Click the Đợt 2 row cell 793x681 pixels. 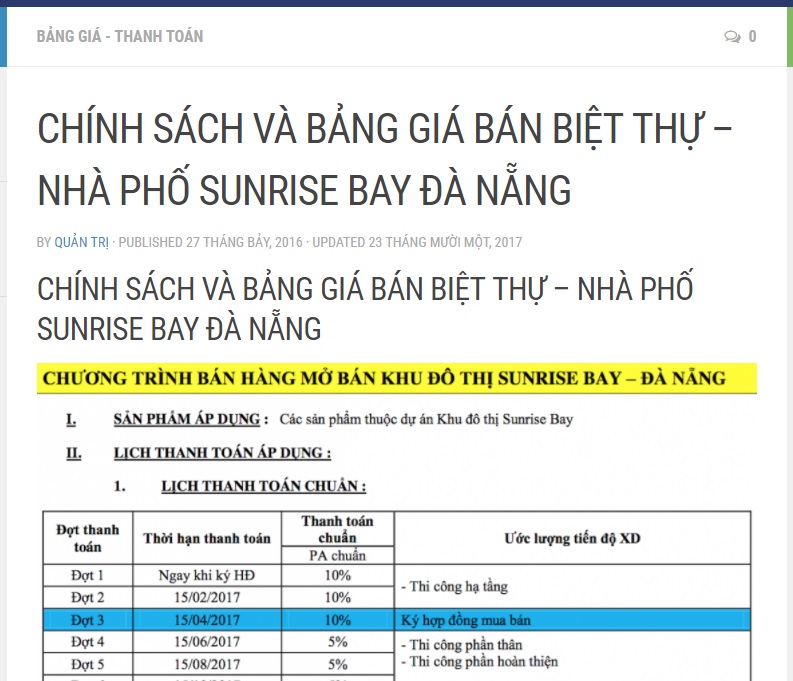point(87,598)
